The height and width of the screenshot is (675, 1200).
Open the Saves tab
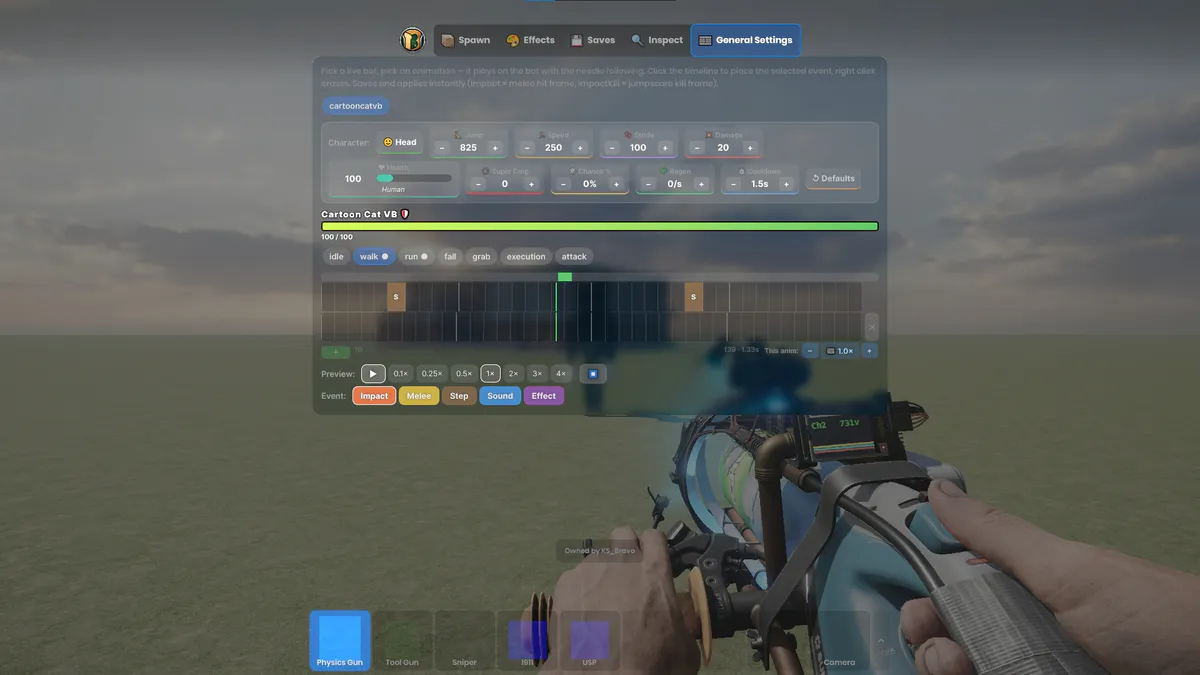pyautogui.click(x=593, y=40)
